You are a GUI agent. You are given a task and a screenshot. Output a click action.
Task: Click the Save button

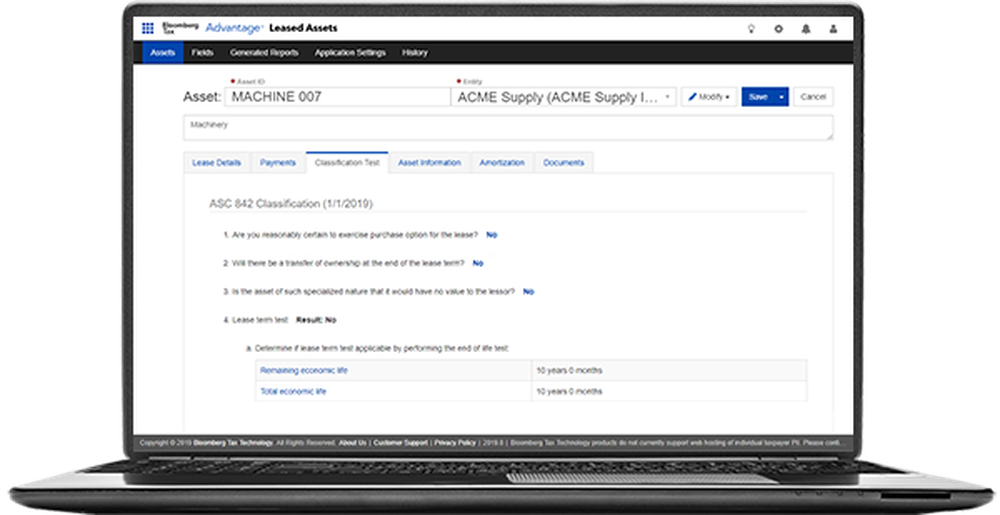(758, 97)
